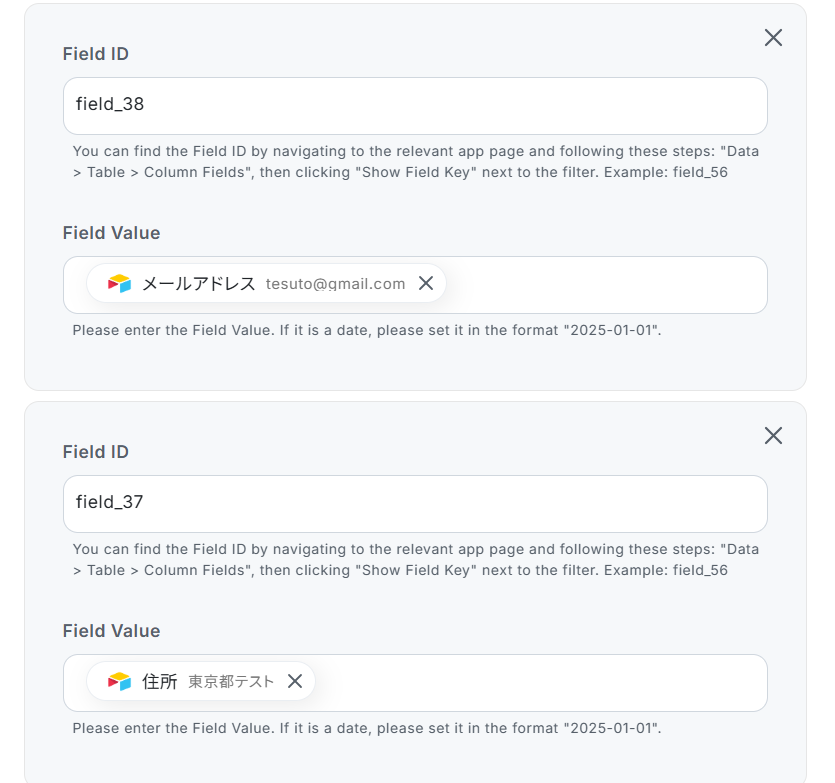Click the Field Value label above 住所 chip
This screenshot has width=835, height=783.
pos(111,631)
